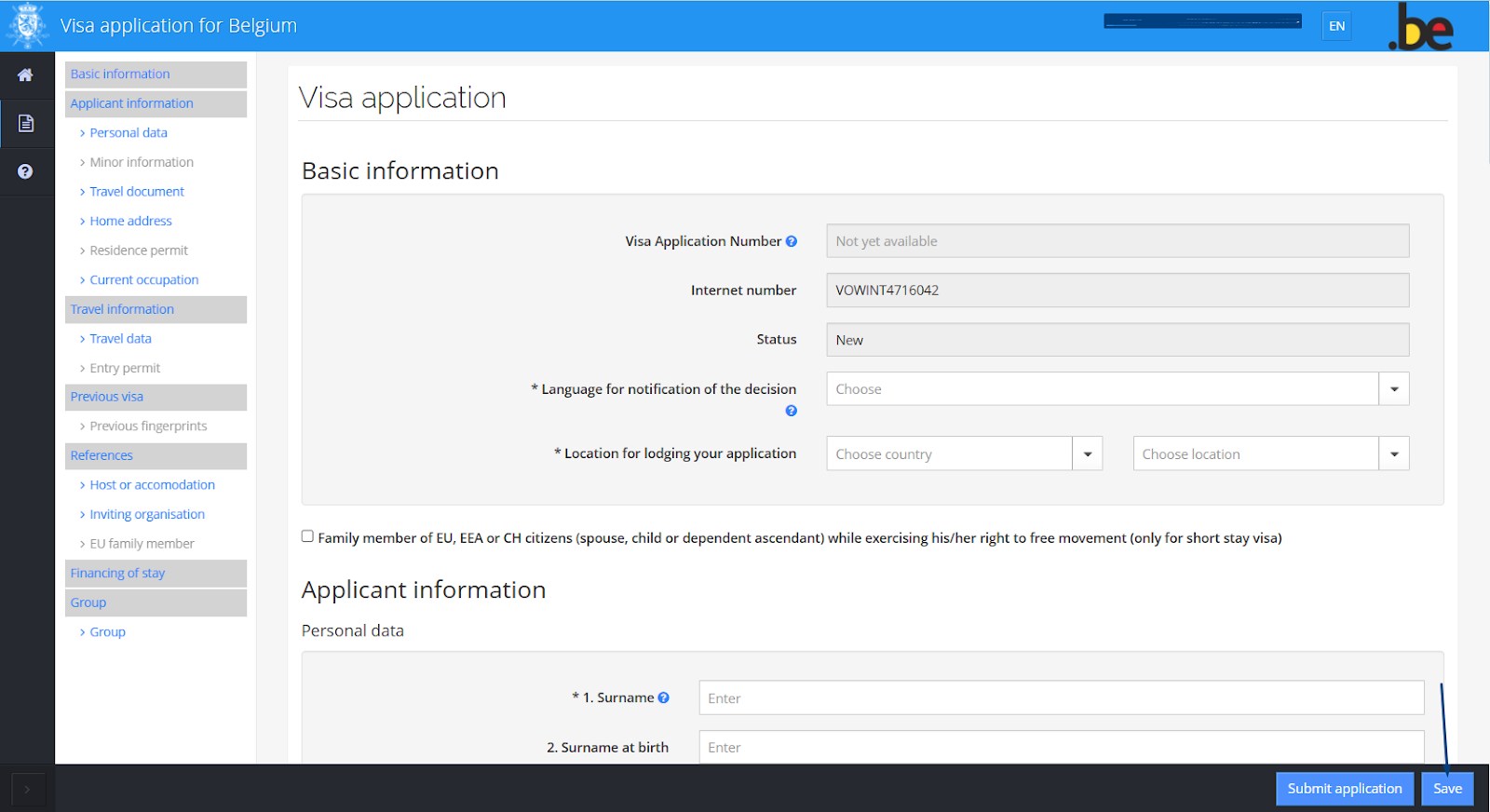Focus the Surname at birth field
Screen dimensions: 1490x812
[x=1062, y=747]
